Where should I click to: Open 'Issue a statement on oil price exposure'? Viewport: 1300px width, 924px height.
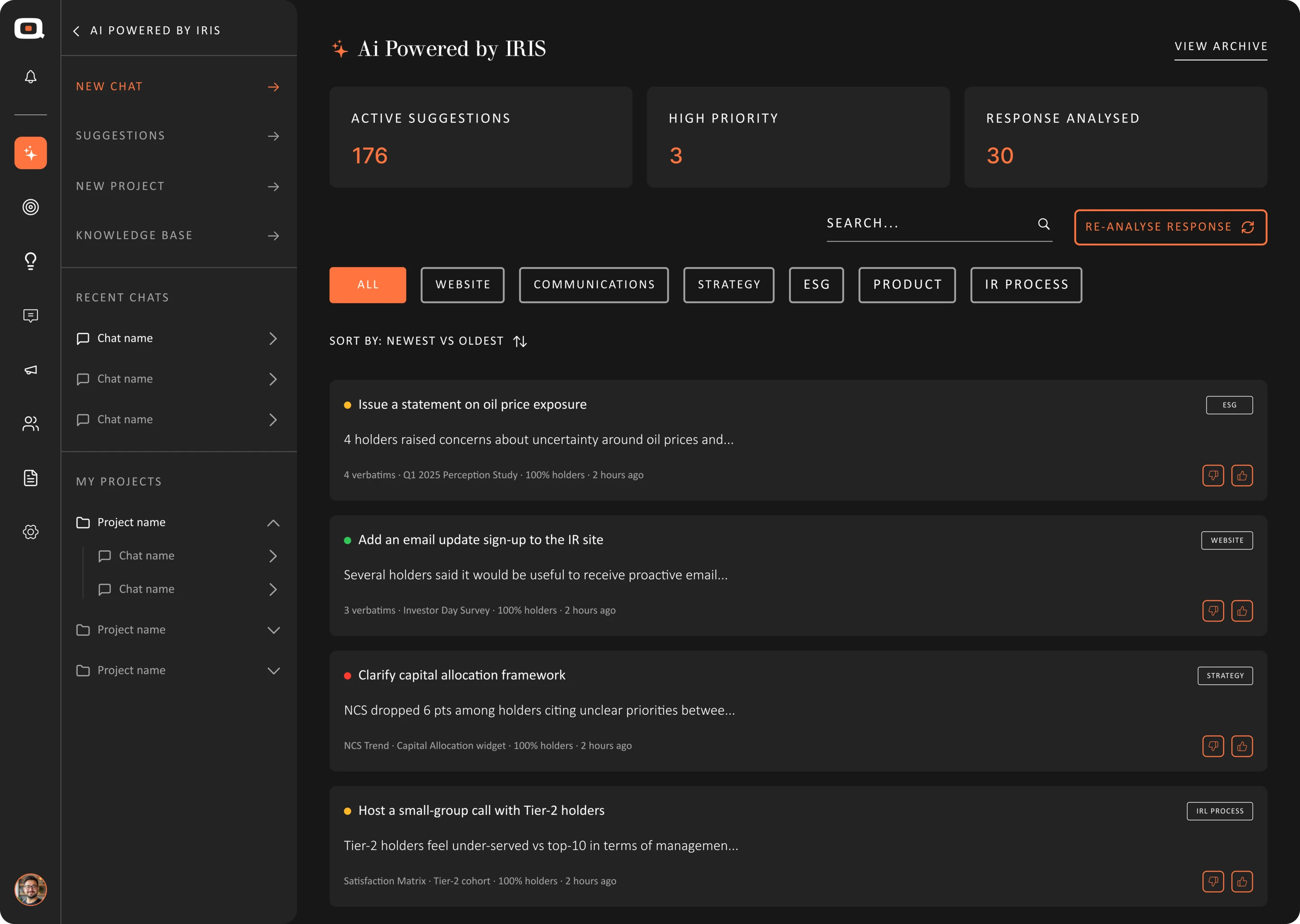point(472,405)
